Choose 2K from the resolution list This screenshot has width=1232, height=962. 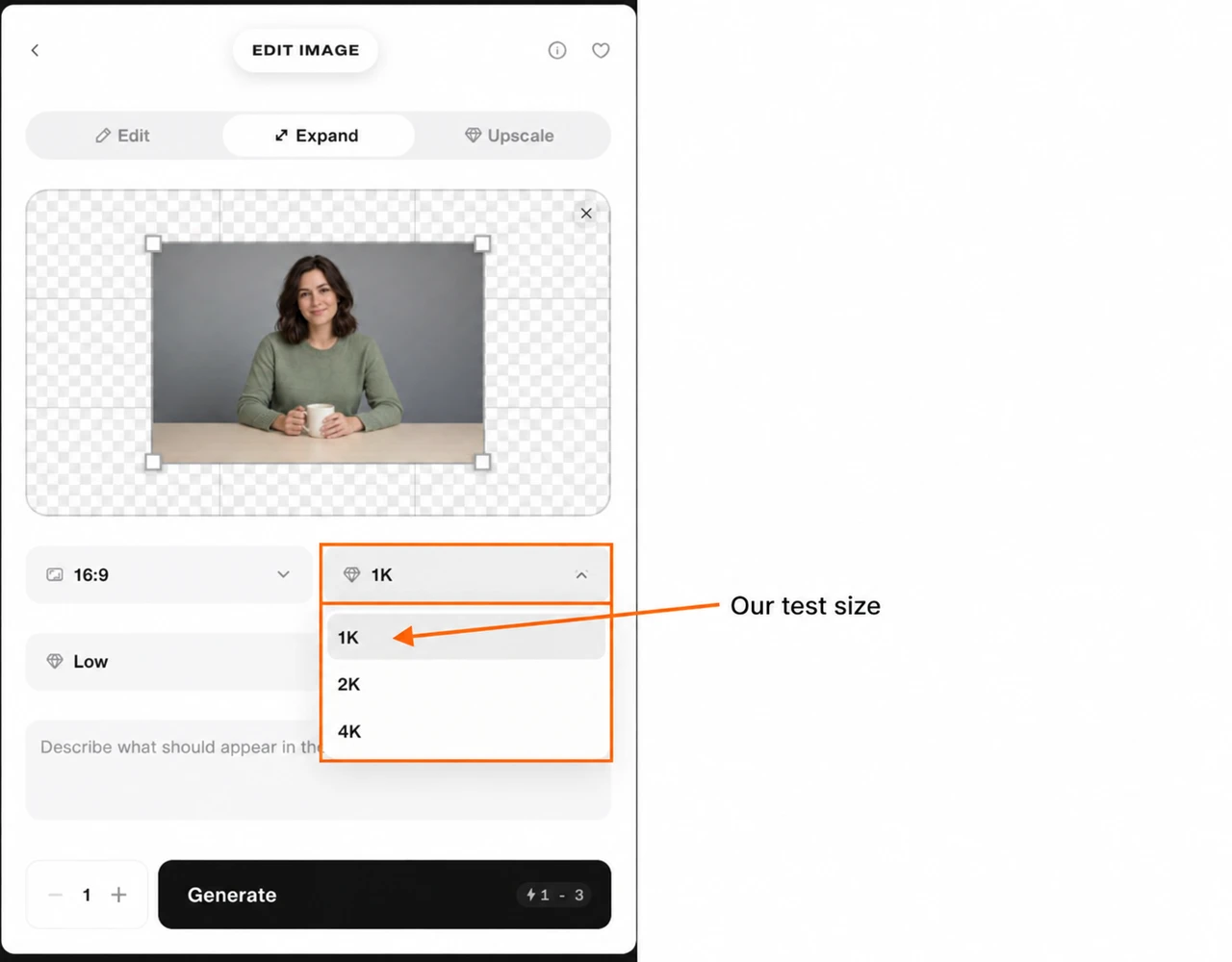[x=466, y=684]
